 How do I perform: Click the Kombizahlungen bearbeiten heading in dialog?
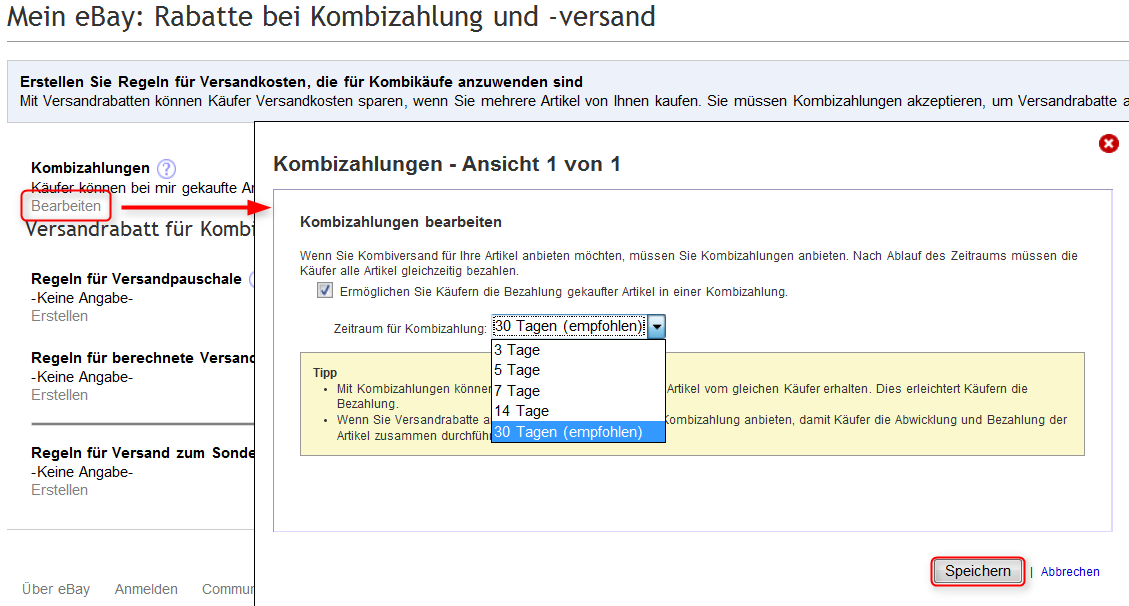coord(400,222)
